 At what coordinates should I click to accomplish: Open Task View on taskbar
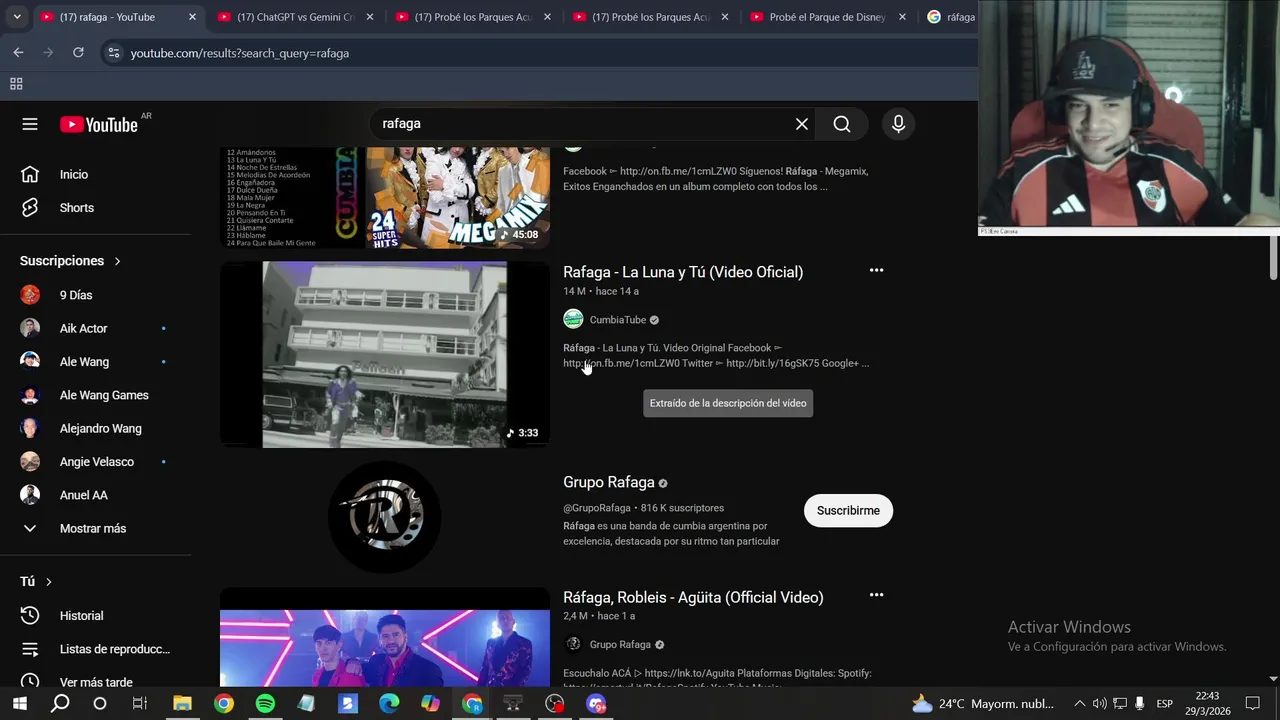tap(140, 704)
